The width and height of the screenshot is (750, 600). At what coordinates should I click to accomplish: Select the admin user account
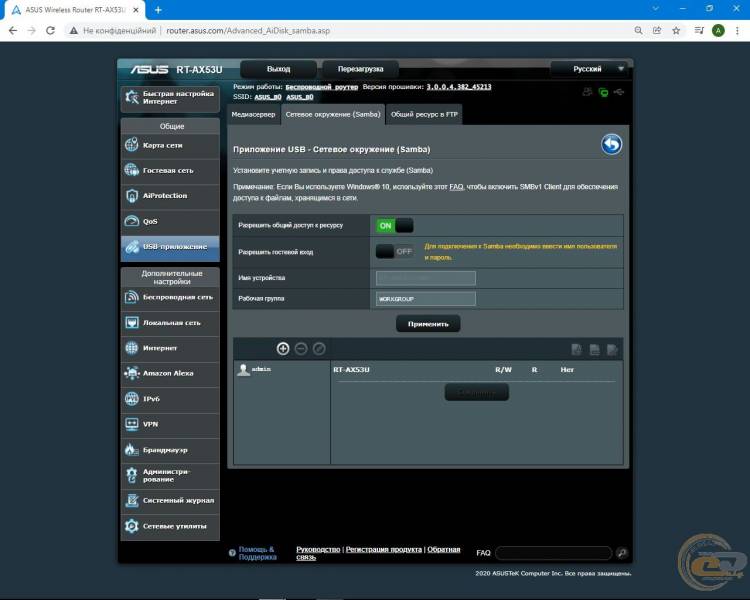point(255,370)
